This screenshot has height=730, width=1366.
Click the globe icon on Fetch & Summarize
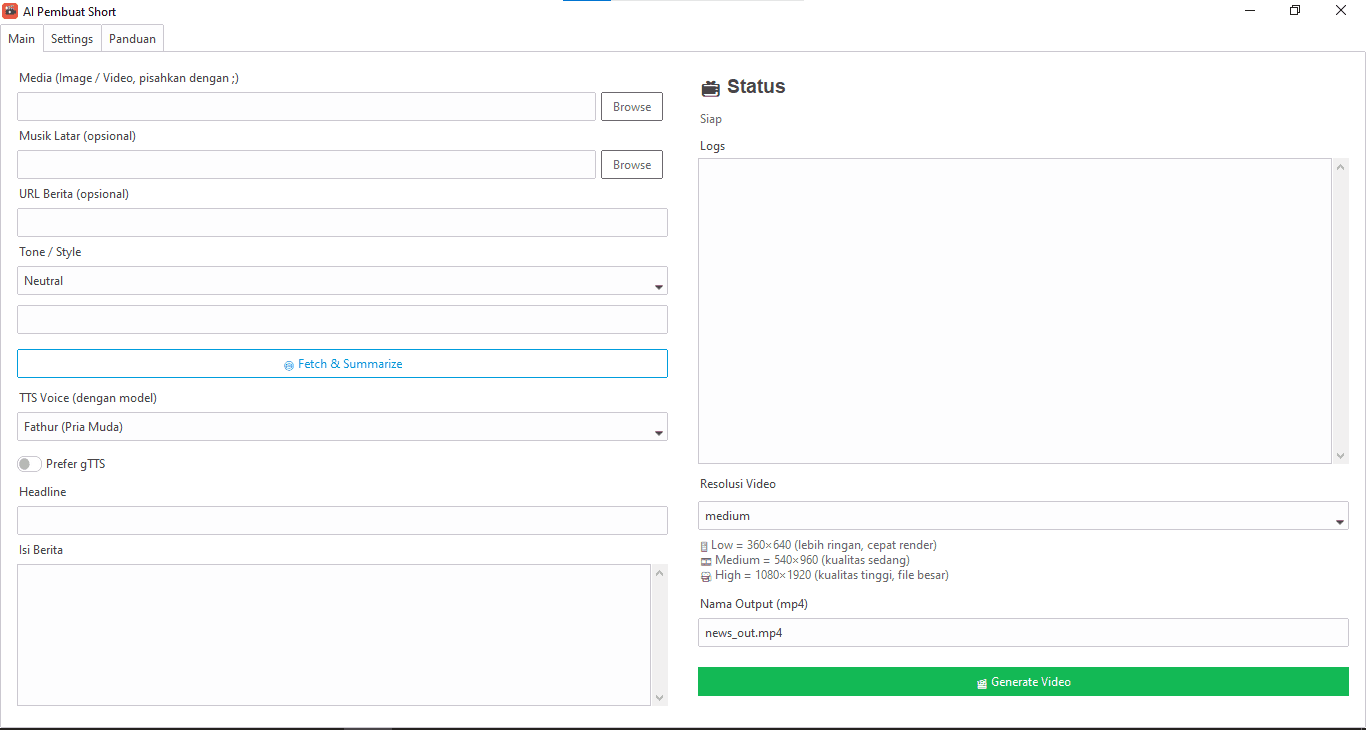click(x=290, y=363)
